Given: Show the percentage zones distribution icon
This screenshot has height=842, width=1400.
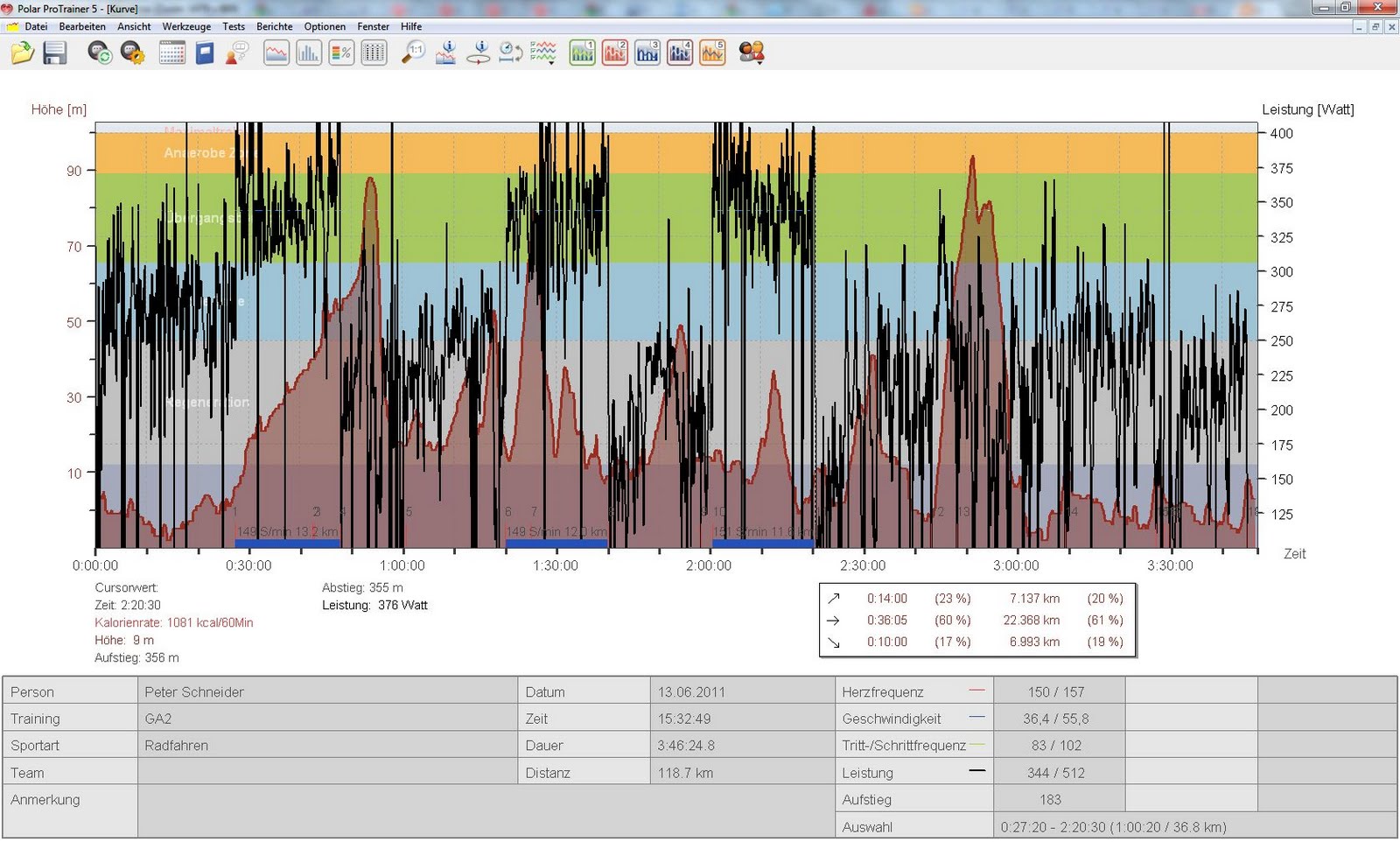Looking at the screenshot, I should coord(341,53).
